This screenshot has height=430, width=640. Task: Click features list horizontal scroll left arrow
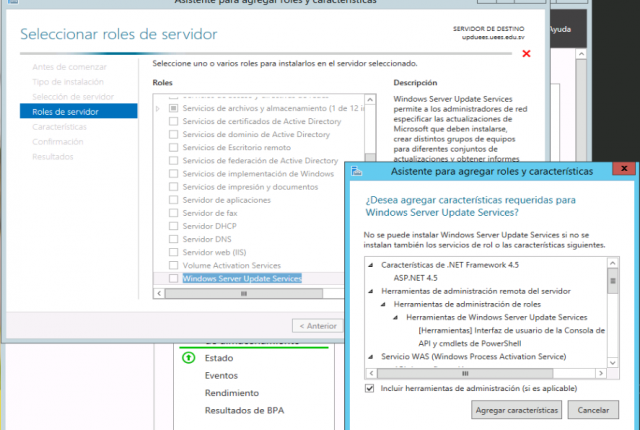tap(371, 373)
